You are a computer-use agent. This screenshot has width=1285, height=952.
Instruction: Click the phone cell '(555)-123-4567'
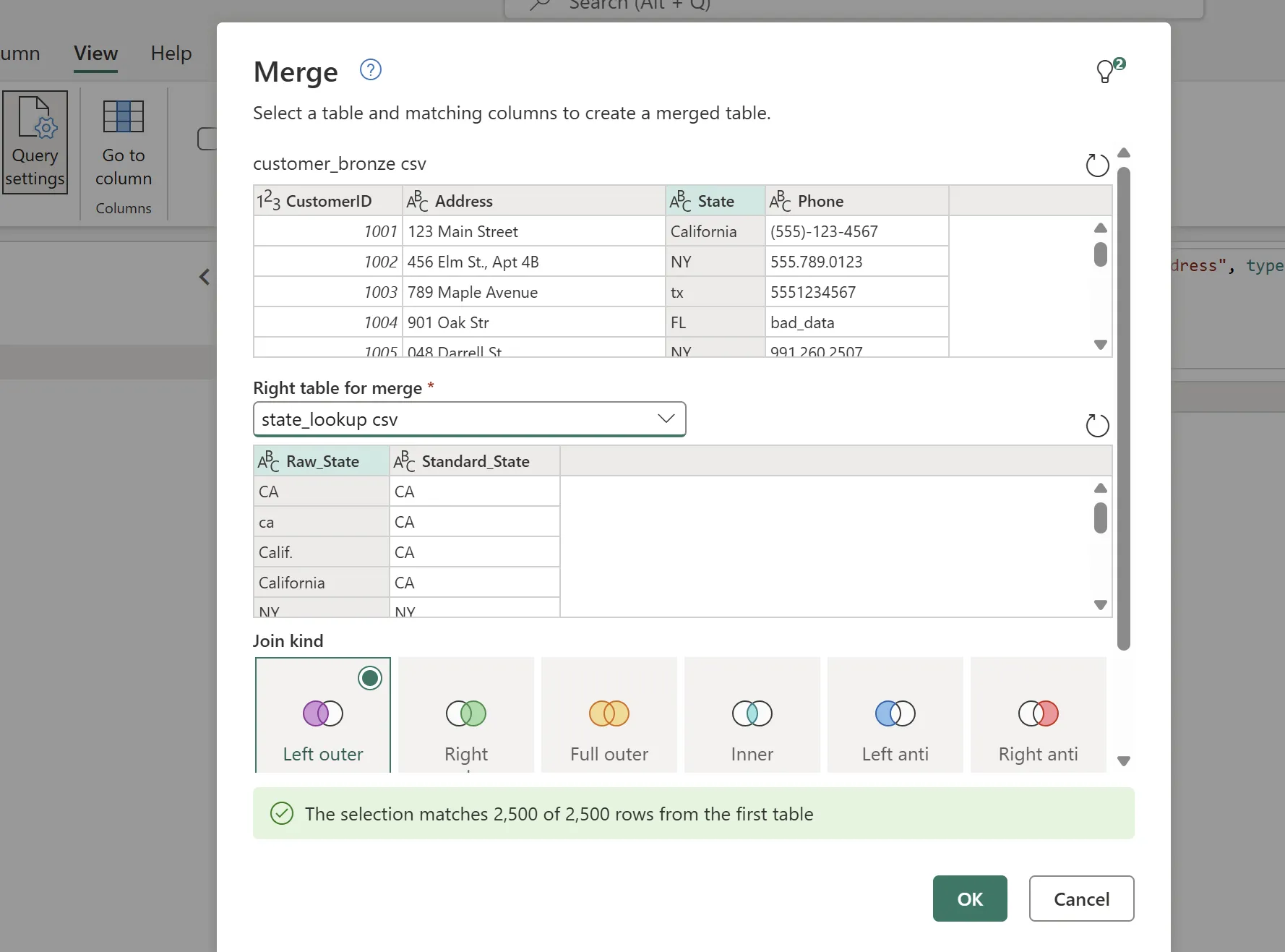[x=857, y=231]
